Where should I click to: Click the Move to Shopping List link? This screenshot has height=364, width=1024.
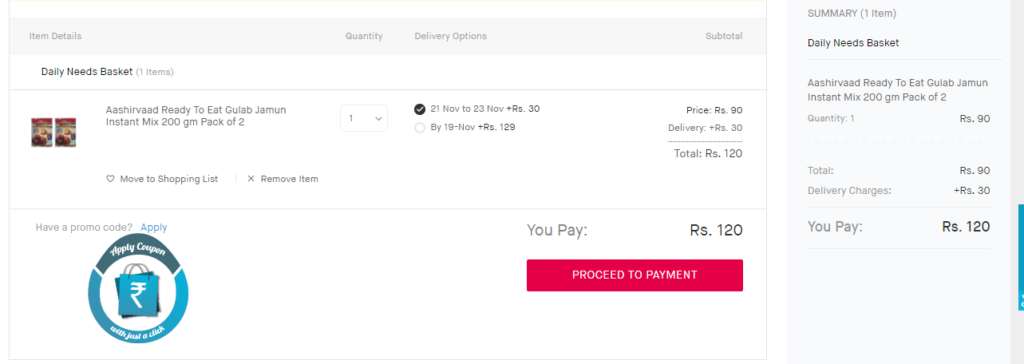pyautogui.click(x=169, y=178)
